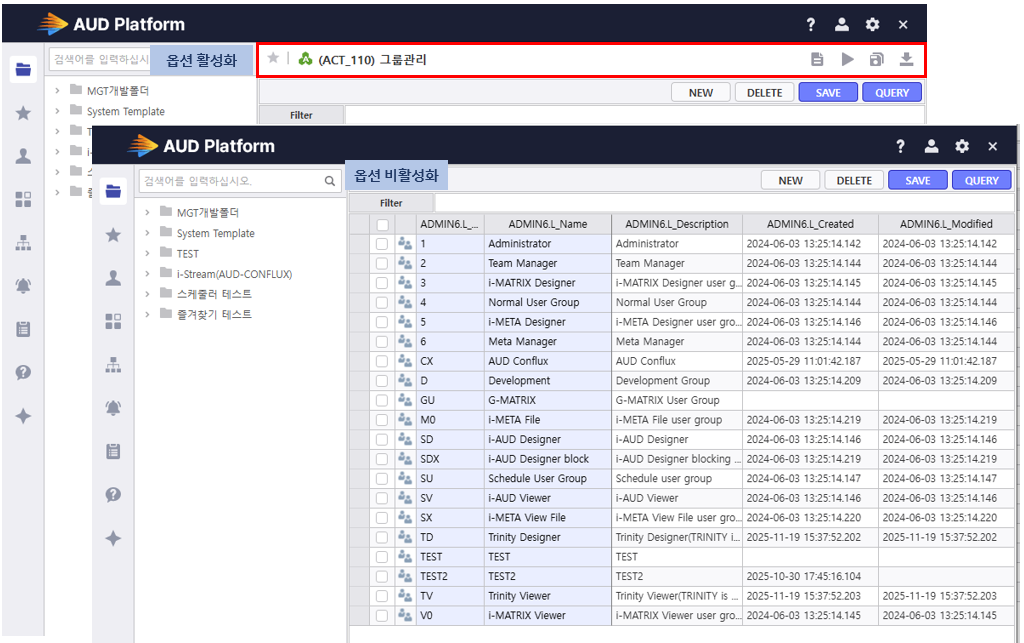Click the favorite star beside (ACT_110) 그룹관리
Screen dimensions: 1024x643
[273, 59]
